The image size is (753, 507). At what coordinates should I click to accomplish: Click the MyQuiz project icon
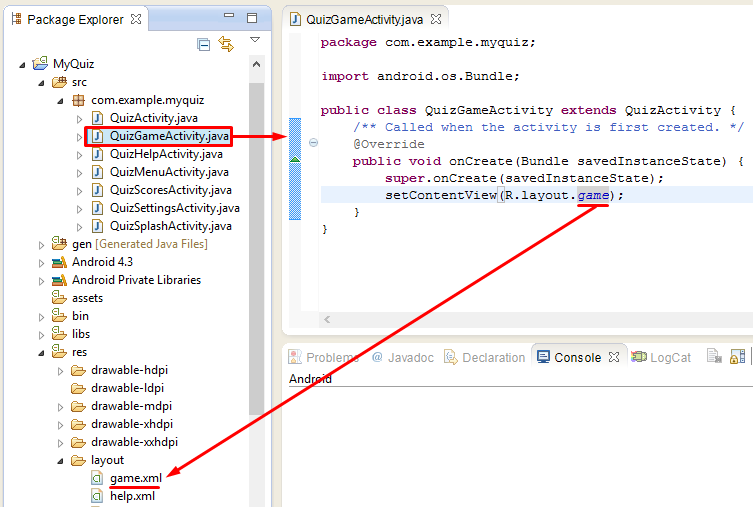[x=40, y=63]
